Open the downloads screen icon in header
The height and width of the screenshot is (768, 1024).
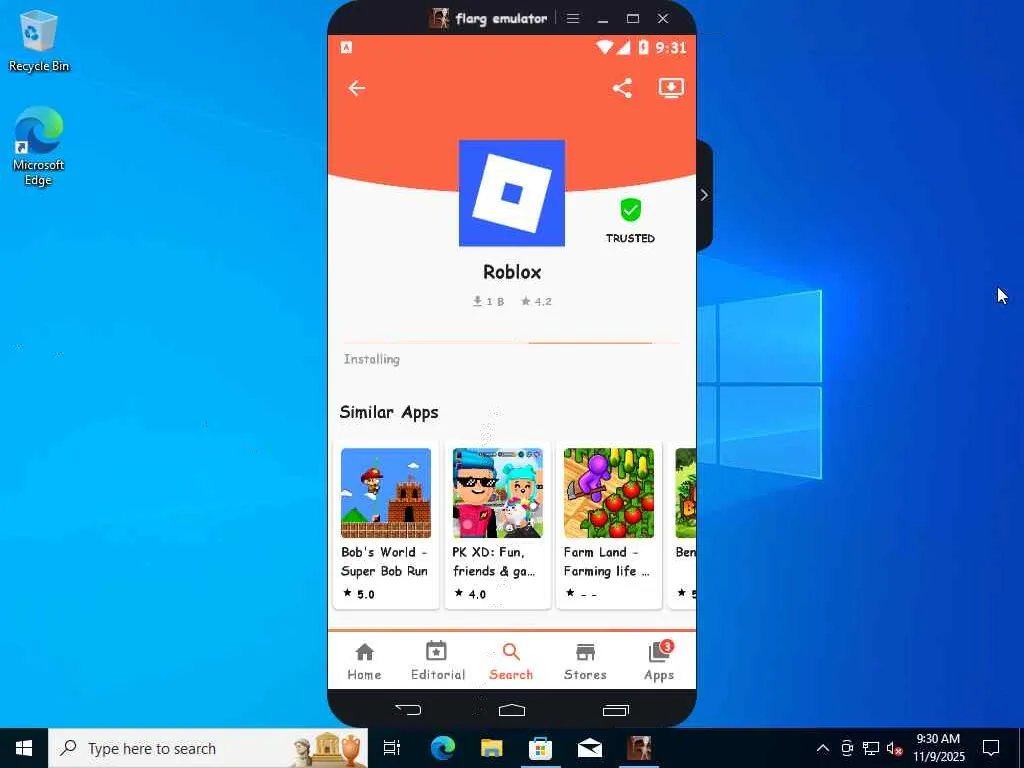point(671,88)
